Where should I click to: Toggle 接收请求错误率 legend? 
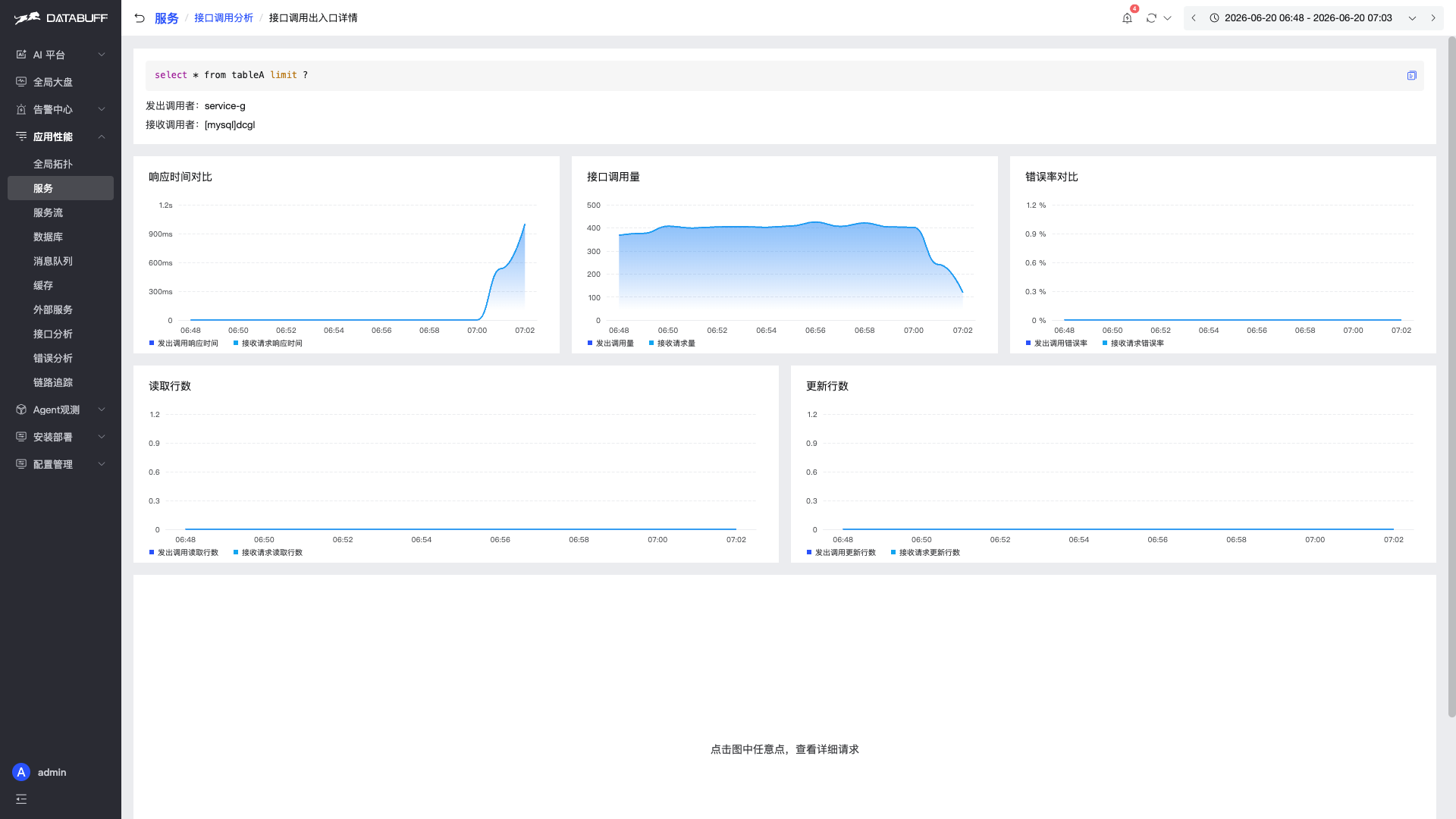[1133, 344]
